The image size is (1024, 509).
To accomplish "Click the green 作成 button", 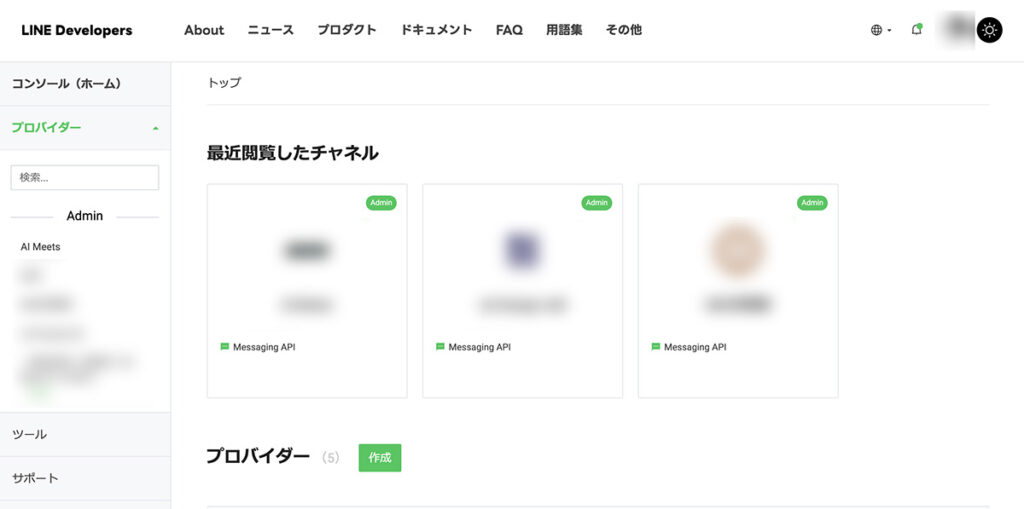I will pyautogui.click(x=379, y=457).
